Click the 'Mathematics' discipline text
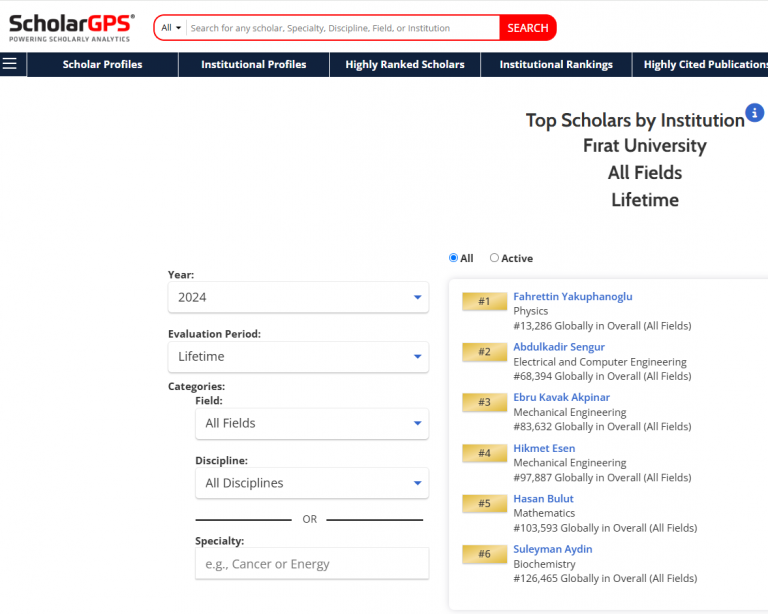The image size is (768, 614). (544, 513)
